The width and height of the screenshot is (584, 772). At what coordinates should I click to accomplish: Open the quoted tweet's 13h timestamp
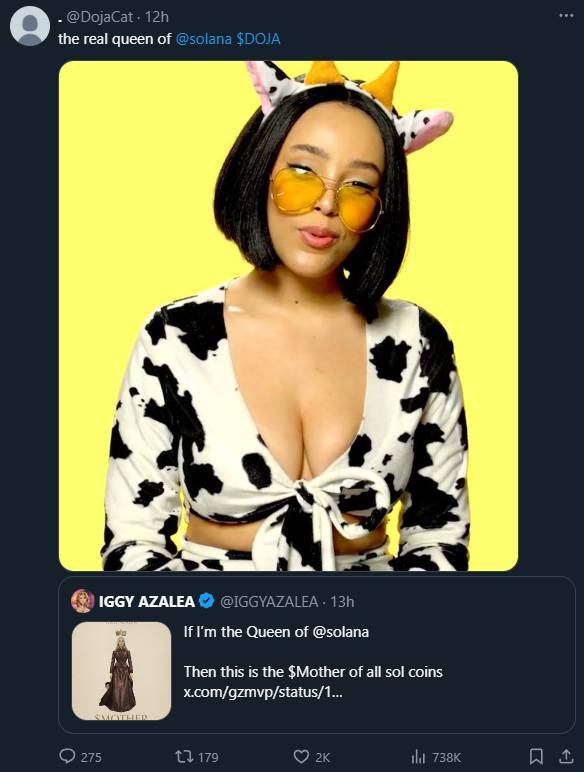pos(342,602)
